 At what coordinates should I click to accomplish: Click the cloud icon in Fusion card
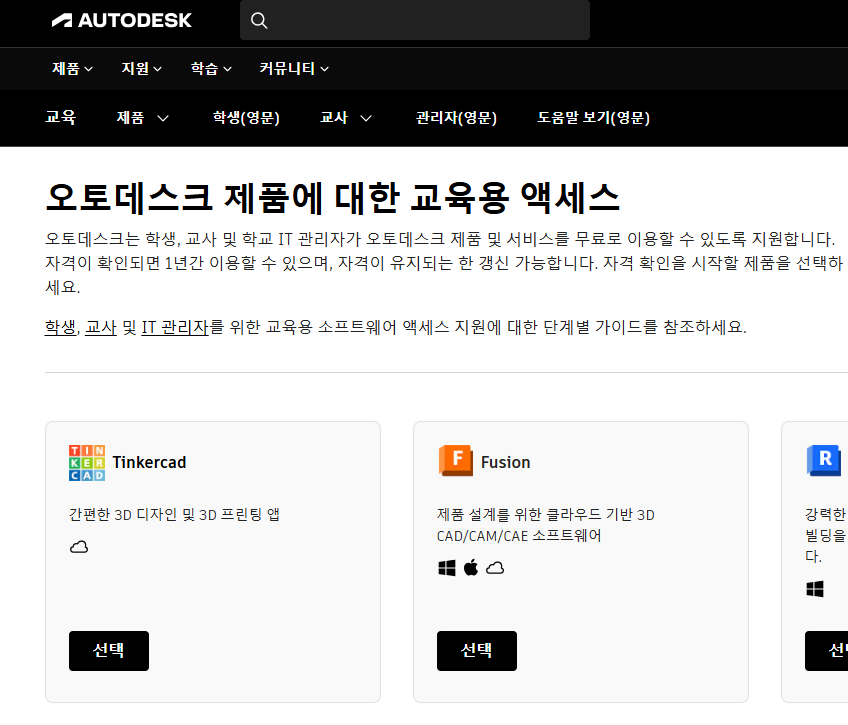click(x=495, y=568)
